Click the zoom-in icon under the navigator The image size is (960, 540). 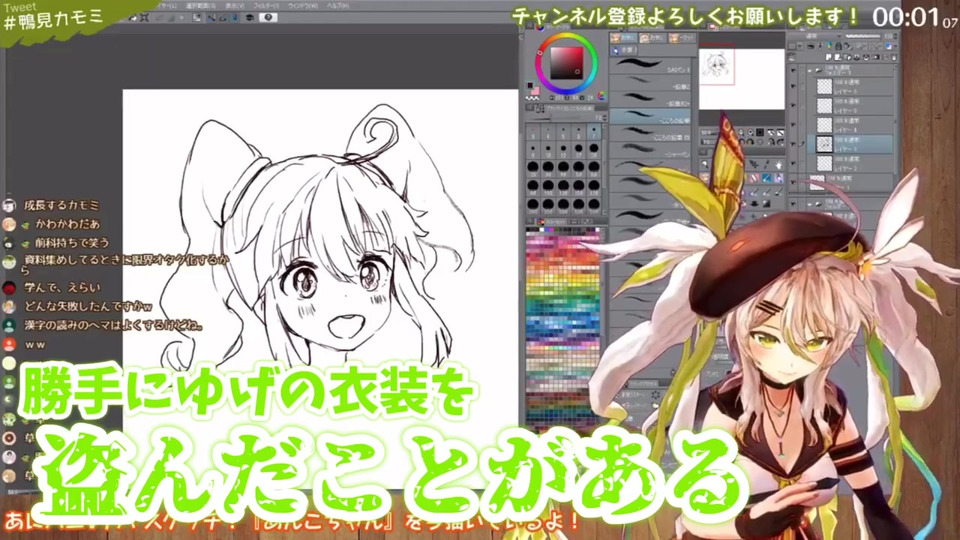tap(752, 132)
